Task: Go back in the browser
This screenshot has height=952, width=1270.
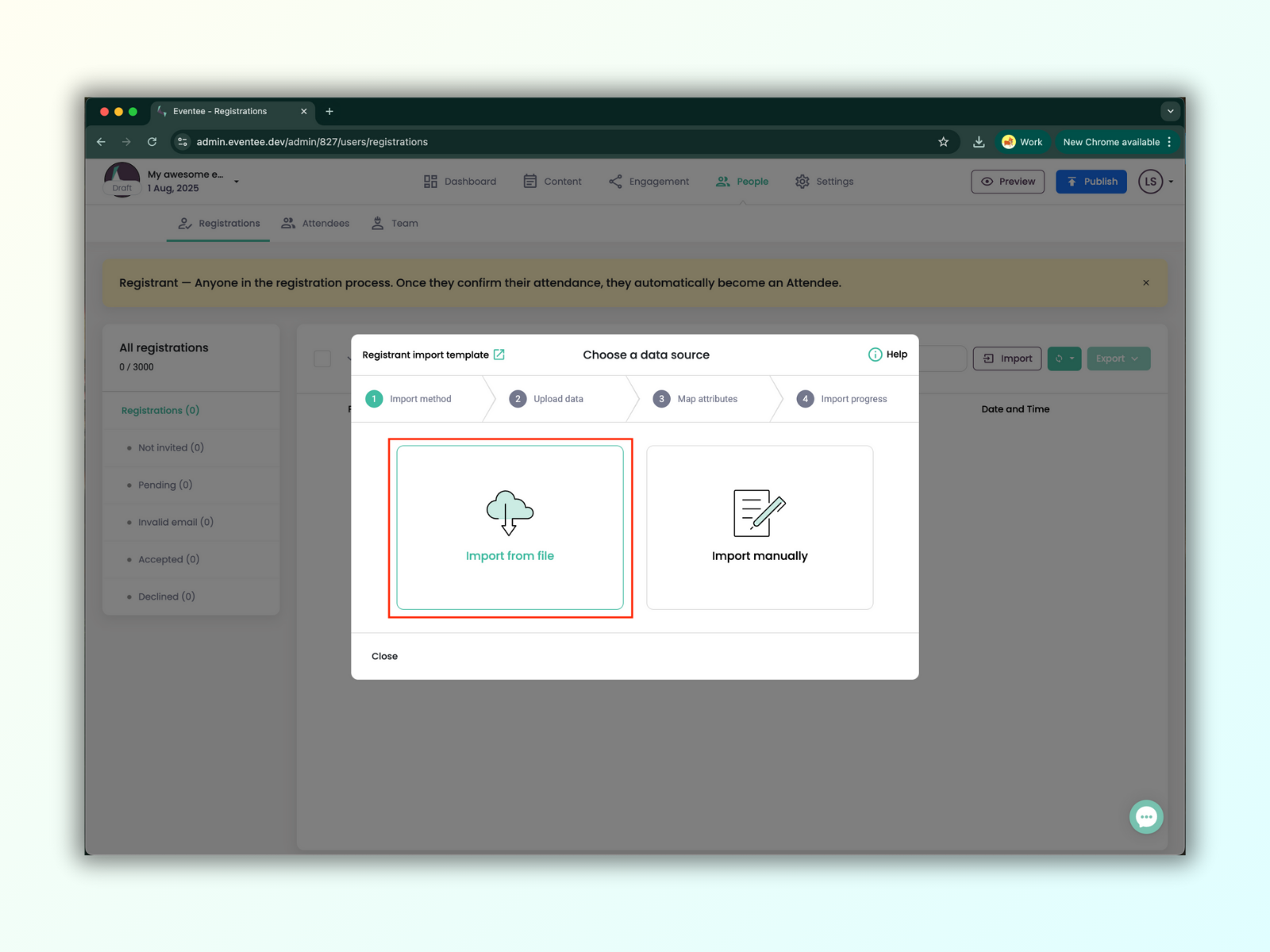Action: pos(101,142)
